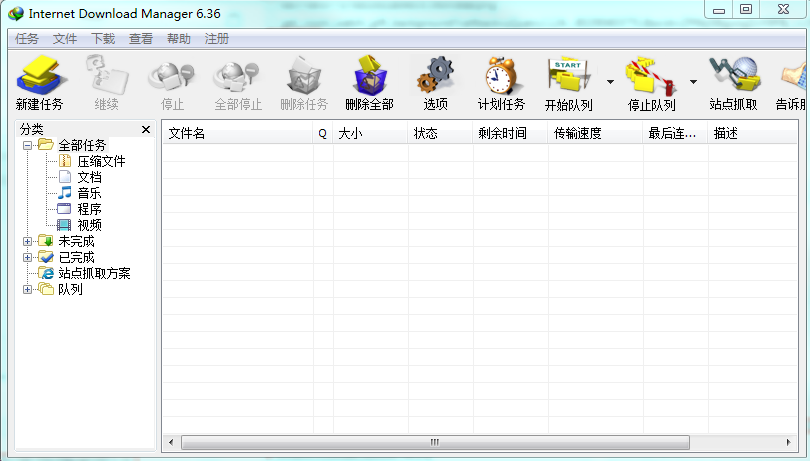Select the 文档 category
The width and height of the screenshot is (810, 461).
coord(89,177)
